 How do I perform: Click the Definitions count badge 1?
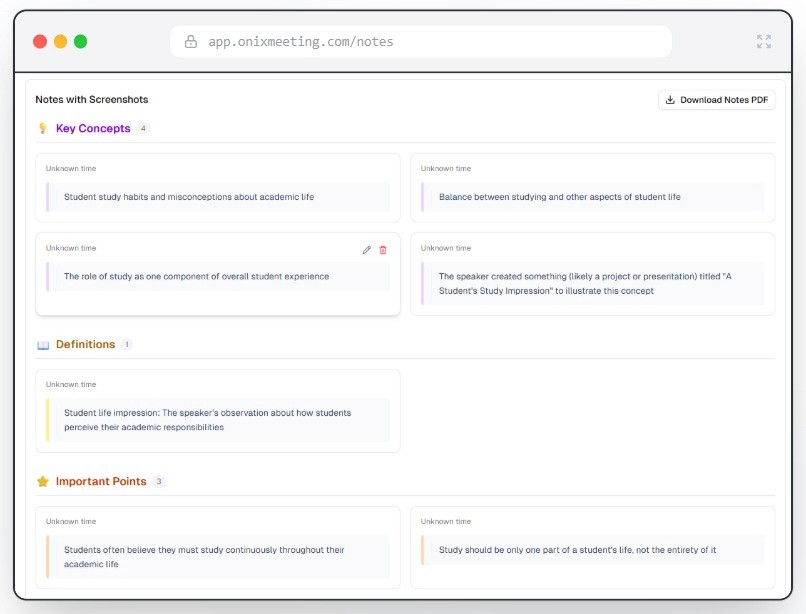pyautogui.click(x=126, y=344)
